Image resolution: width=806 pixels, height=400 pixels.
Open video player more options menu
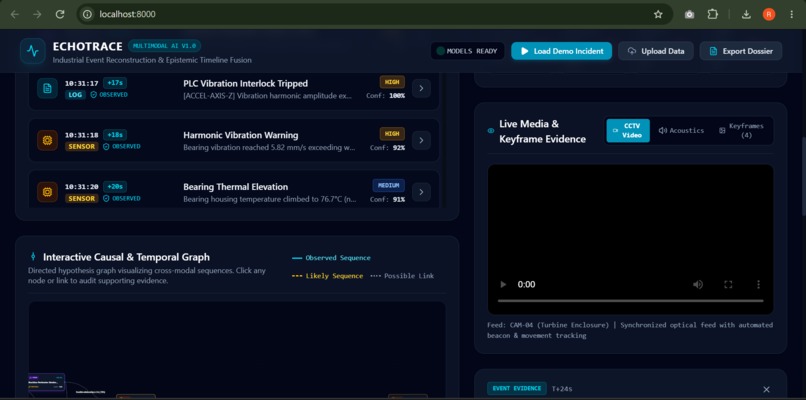coord(758,284)
